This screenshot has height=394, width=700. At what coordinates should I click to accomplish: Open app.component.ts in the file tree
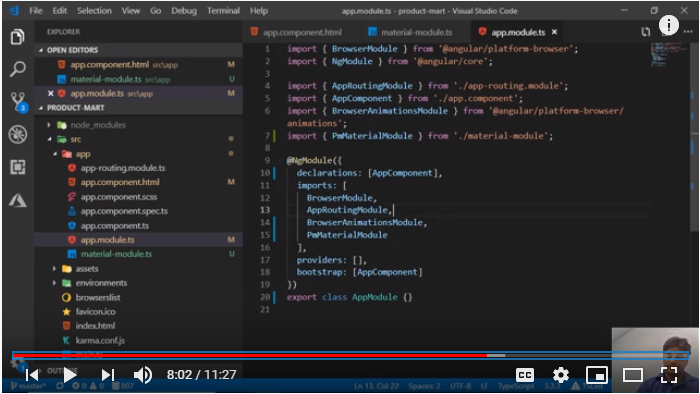[x=115, y=225]
